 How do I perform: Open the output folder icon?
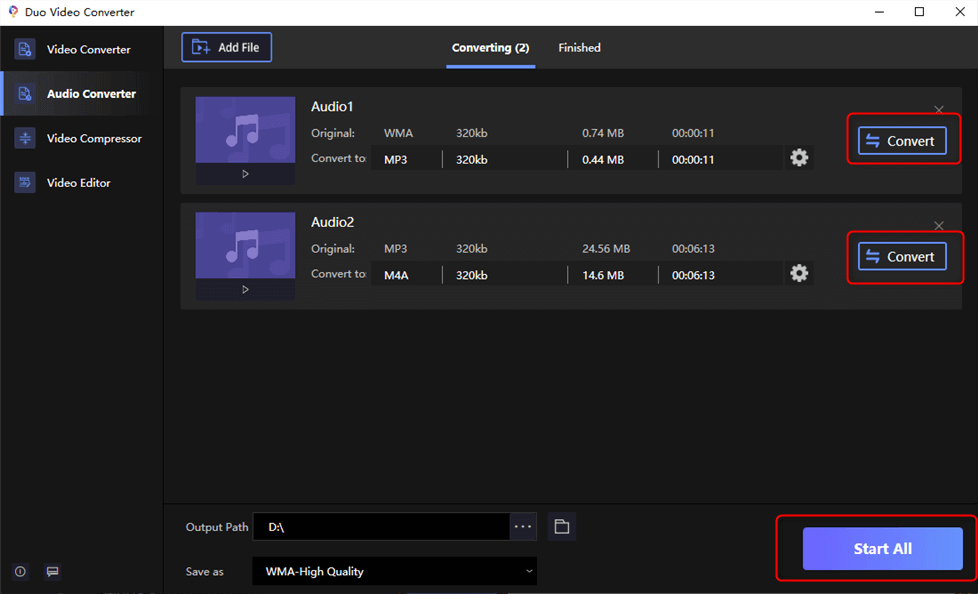(x=562, y=527)
